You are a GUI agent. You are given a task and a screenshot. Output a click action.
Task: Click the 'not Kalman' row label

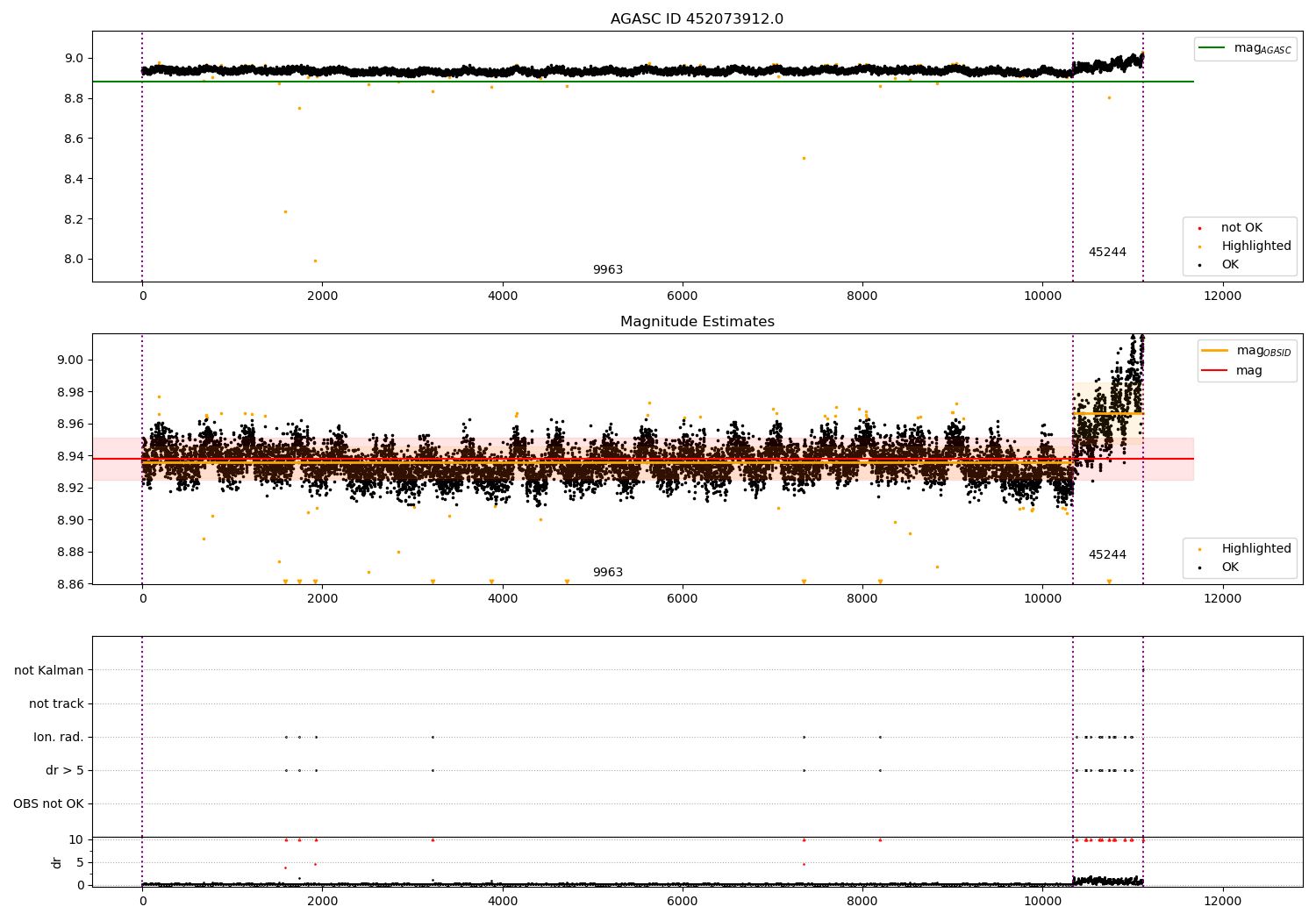49,670
